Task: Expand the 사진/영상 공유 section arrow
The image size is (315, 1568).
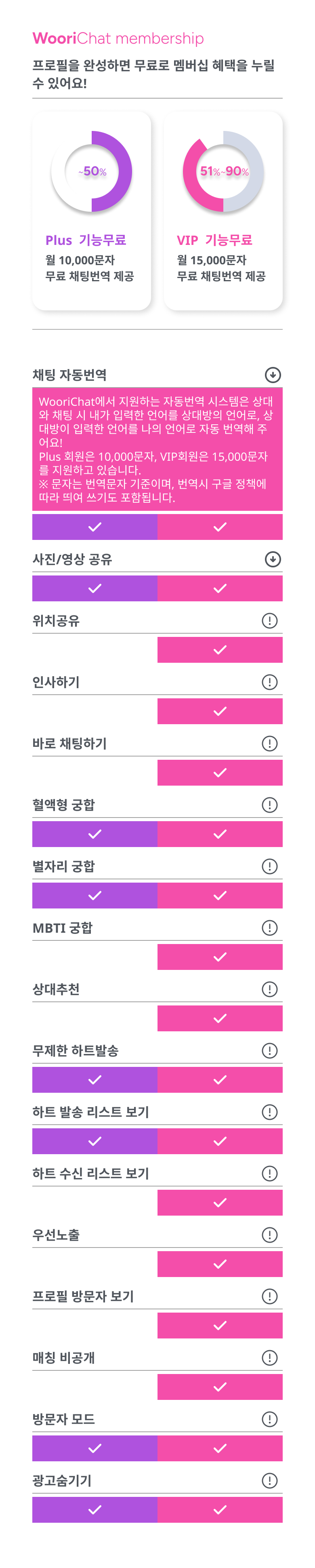Action: click(x=273, y=559)
